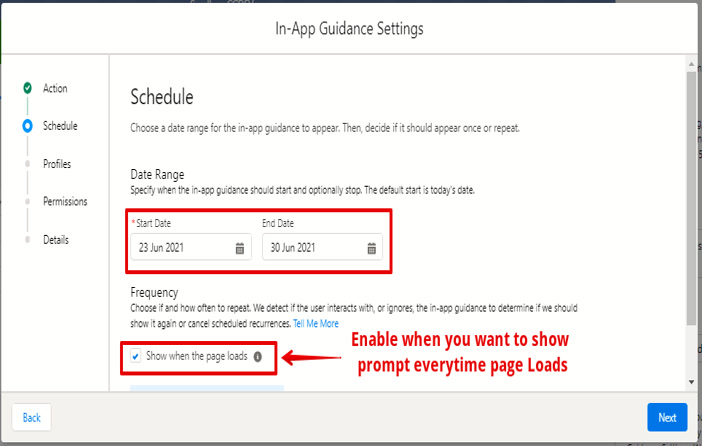
Task: Jump to the Permissions step
Action: tap(65, 202)
